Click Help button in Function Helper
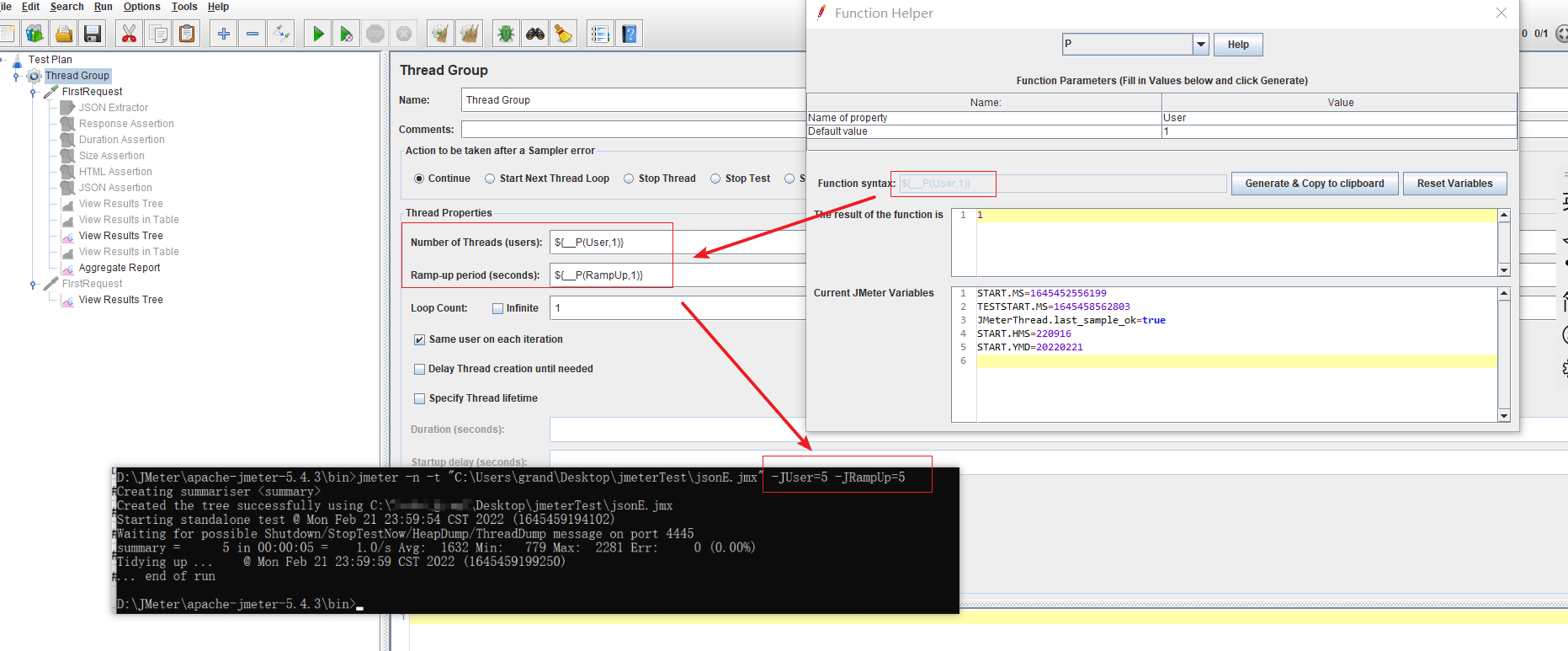This screenshot has height=651, width=1568. (1238, 45)
